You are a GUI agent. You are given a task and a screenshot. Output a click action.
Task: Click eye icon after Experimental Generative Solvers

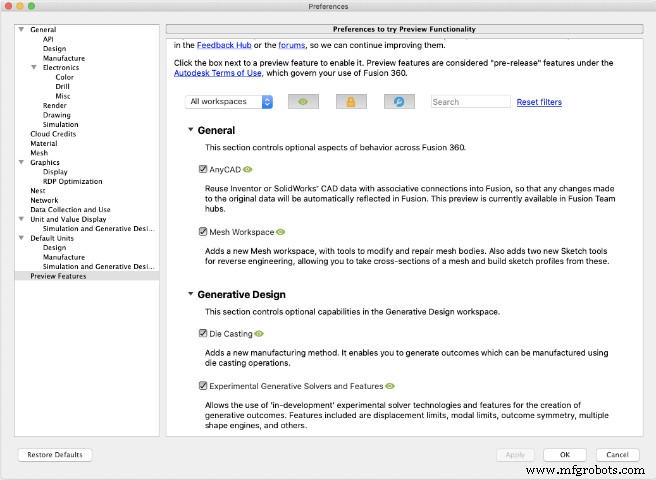tap(391, 385)
